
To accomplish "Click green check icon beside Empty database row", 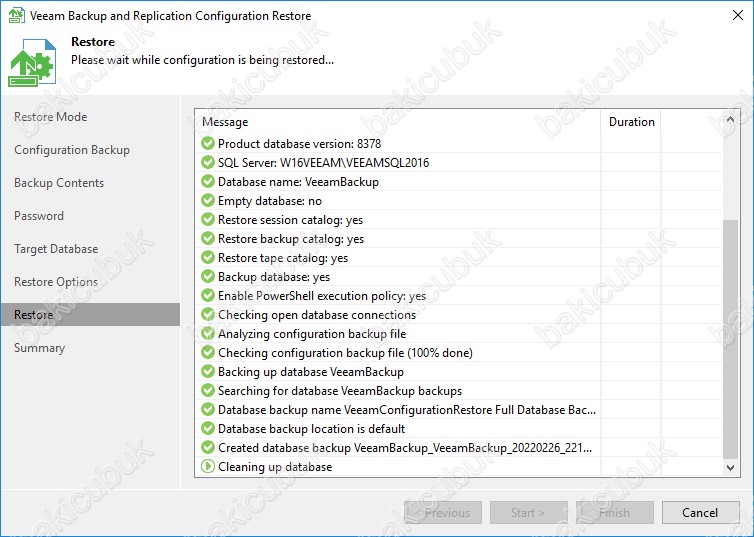I will 208,200.
